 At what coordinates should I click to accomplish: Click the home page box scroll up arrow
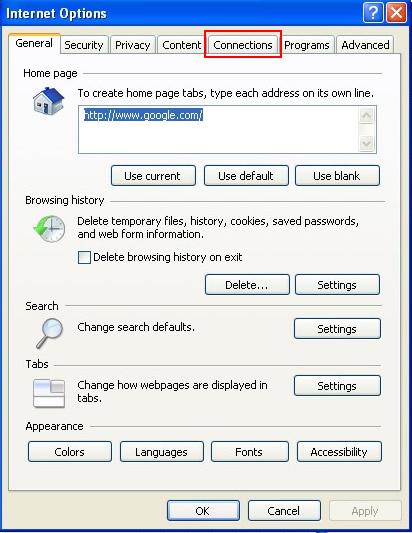coord(366,116)
